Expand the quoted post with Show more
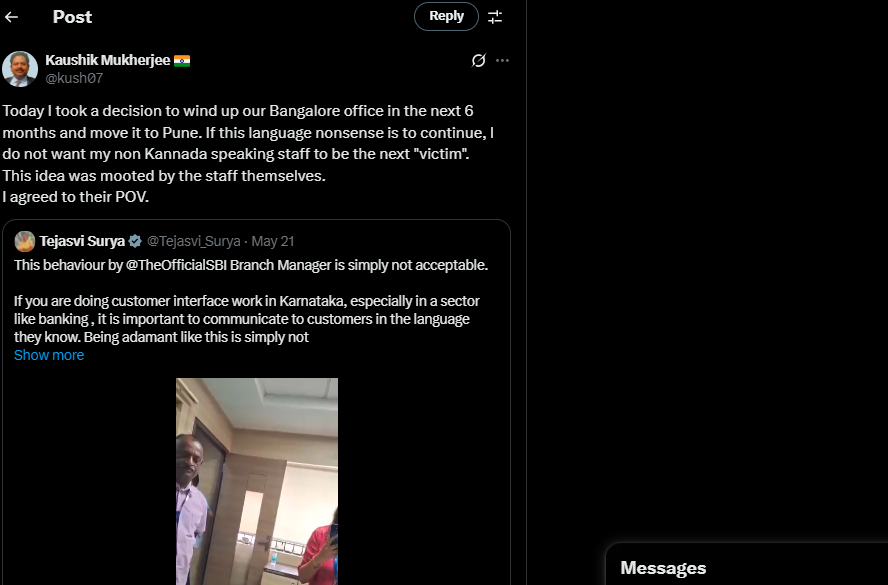888x585 pixels. pos(49,355)
